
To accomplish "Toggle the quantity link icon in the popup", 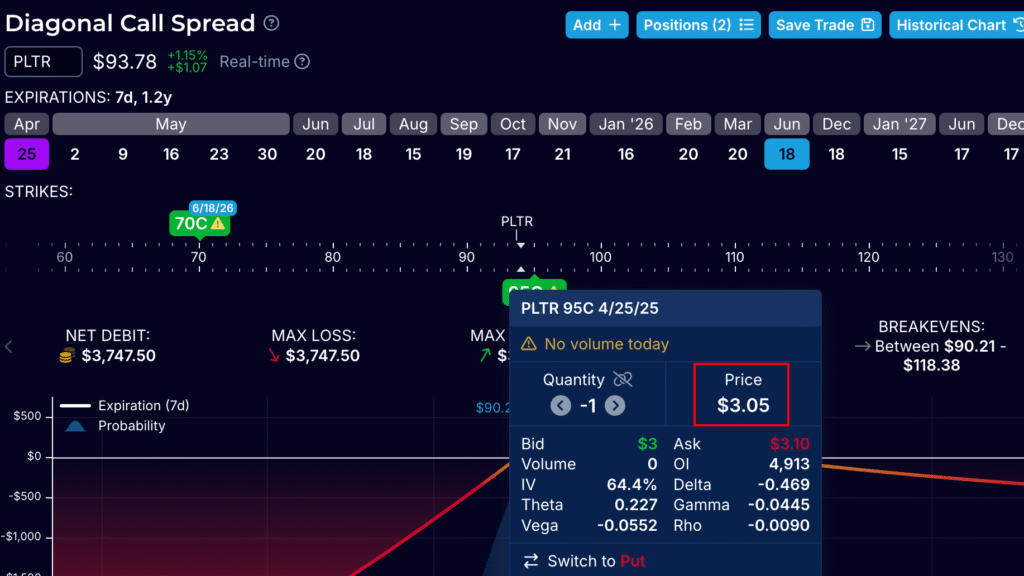I will click(622, 379).
